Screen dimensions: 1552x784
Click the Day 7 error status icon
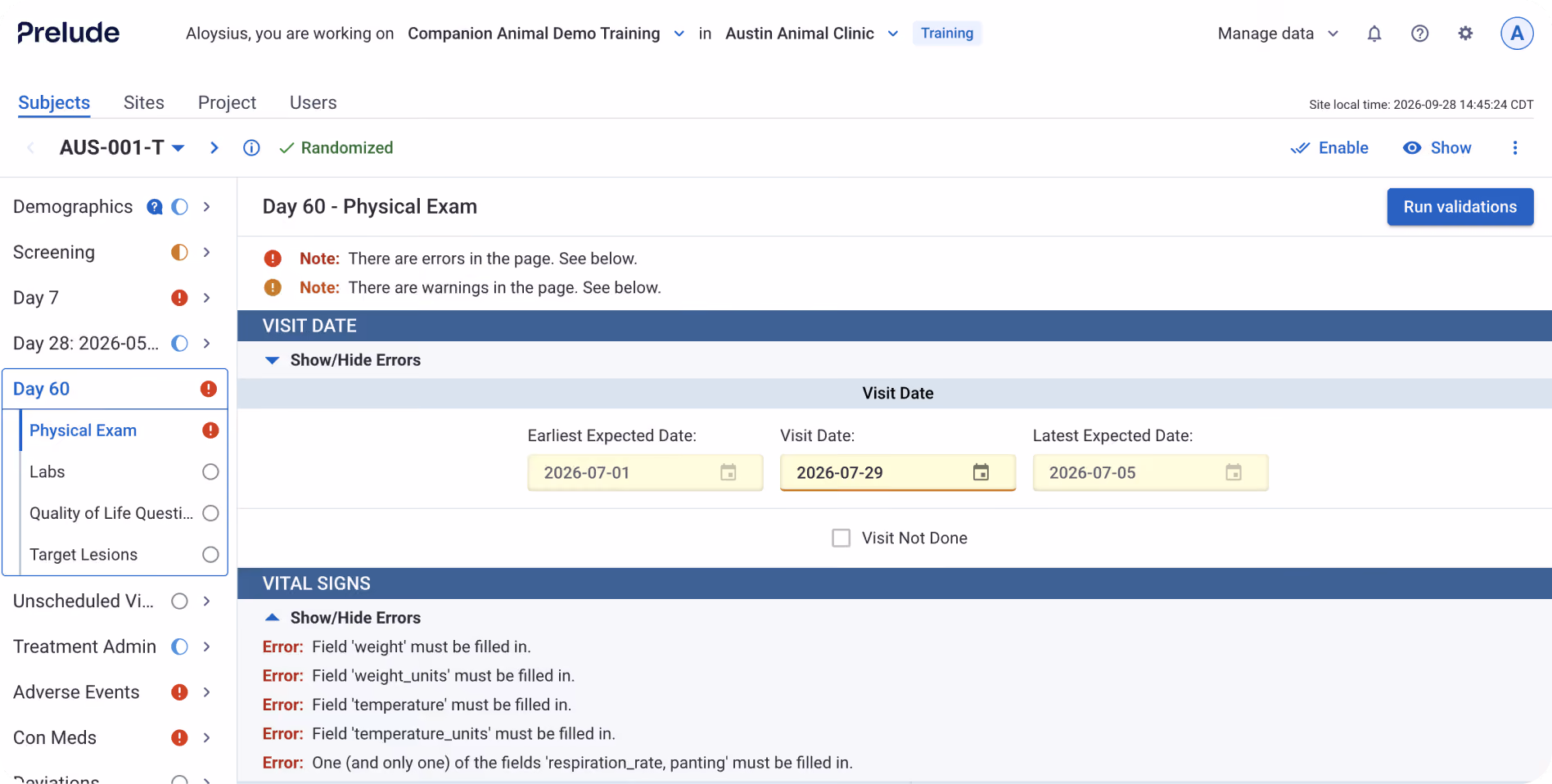click(179, 298)
